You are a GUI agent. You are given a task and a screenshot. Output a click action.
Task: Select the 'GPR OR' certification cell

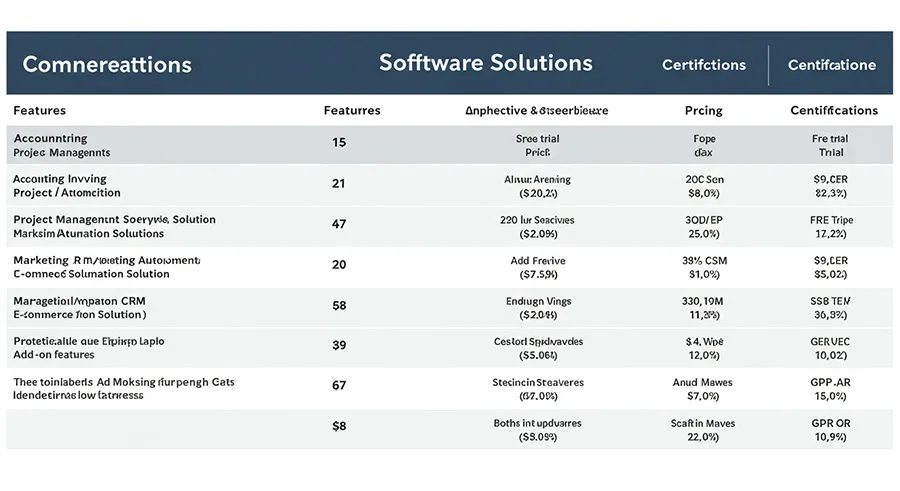pos(831,423)
